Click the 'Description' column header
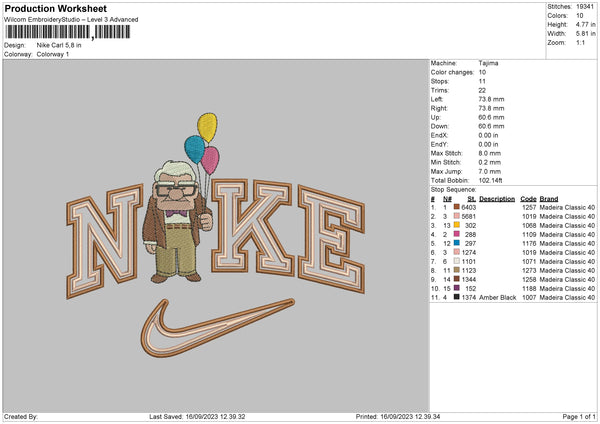The width and height of the screenshot is (600, 424). coord(497,199)
